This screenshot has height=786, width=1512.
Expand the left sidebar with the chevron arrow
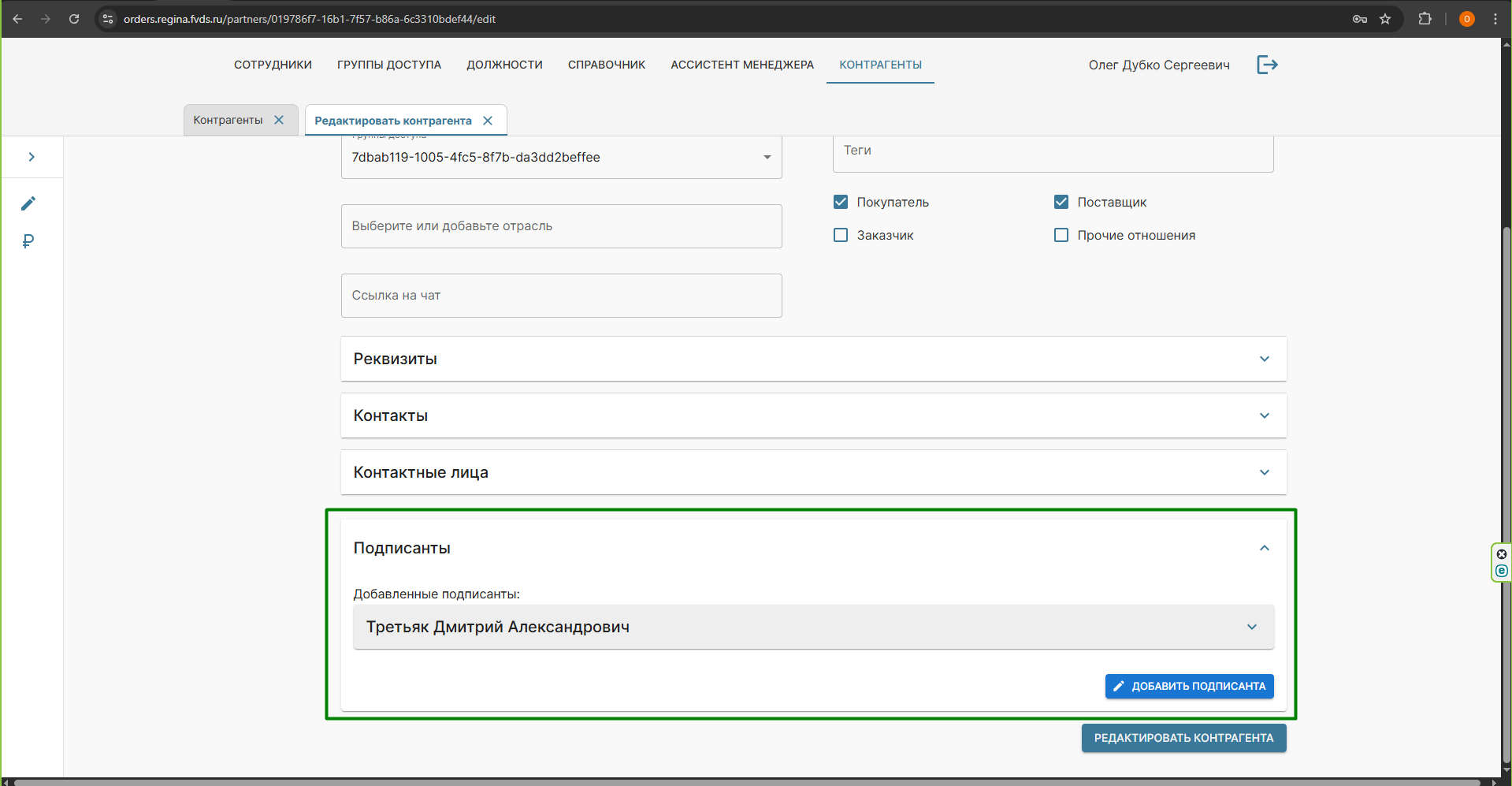pos(32,157)
